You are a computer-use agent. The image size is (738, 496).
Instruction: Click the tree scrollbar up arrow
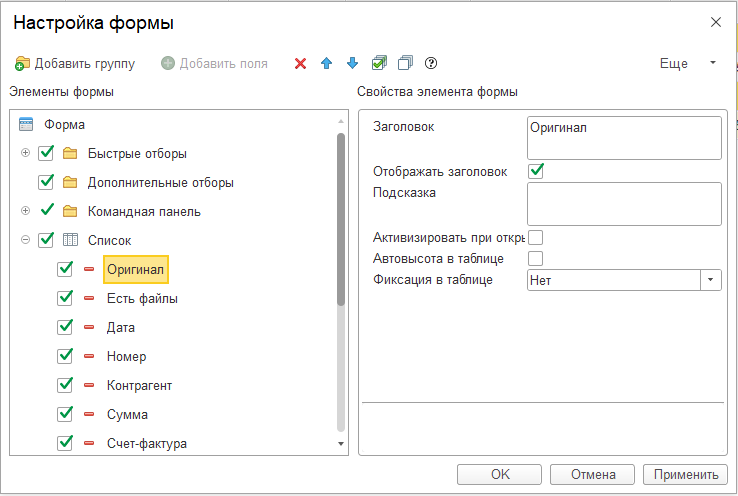point(341,121)
